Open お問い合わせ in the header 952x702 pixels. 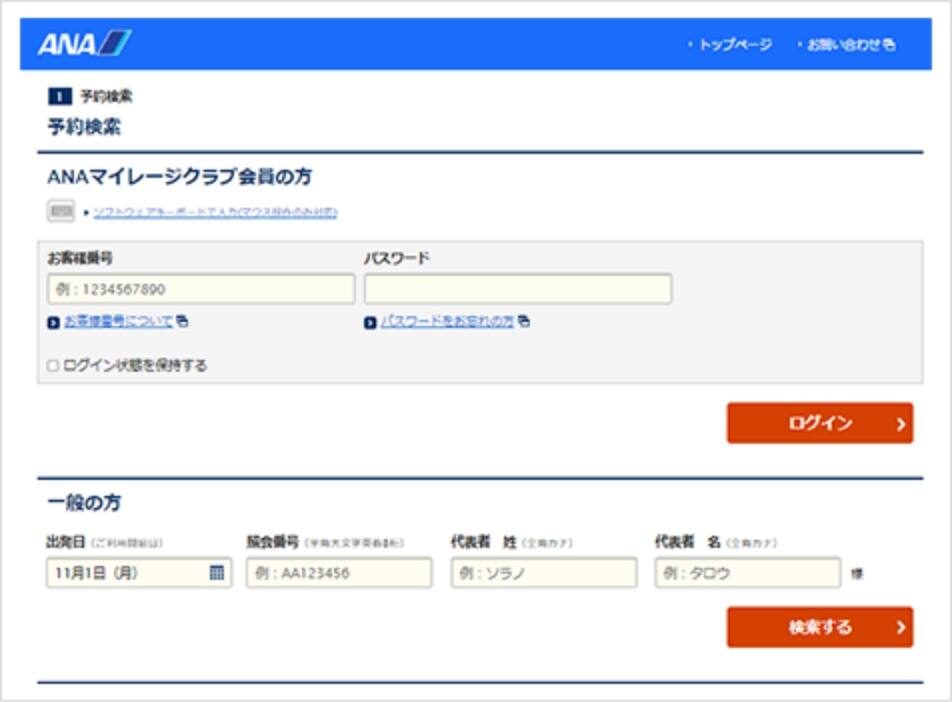pos(844,45)
